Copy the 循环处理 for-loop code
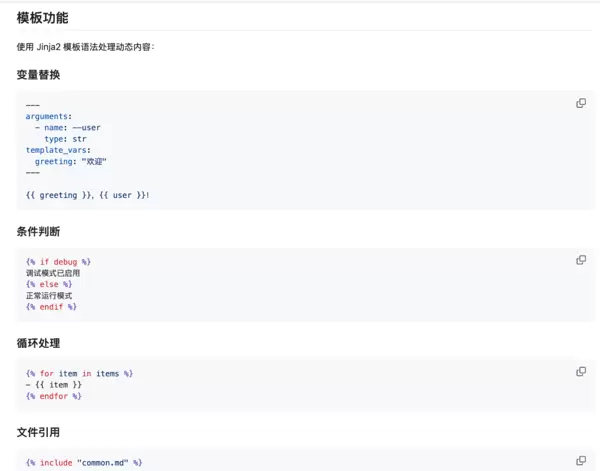Image resolution: width=600 pixels, height=471 pixels. (581, 371)
